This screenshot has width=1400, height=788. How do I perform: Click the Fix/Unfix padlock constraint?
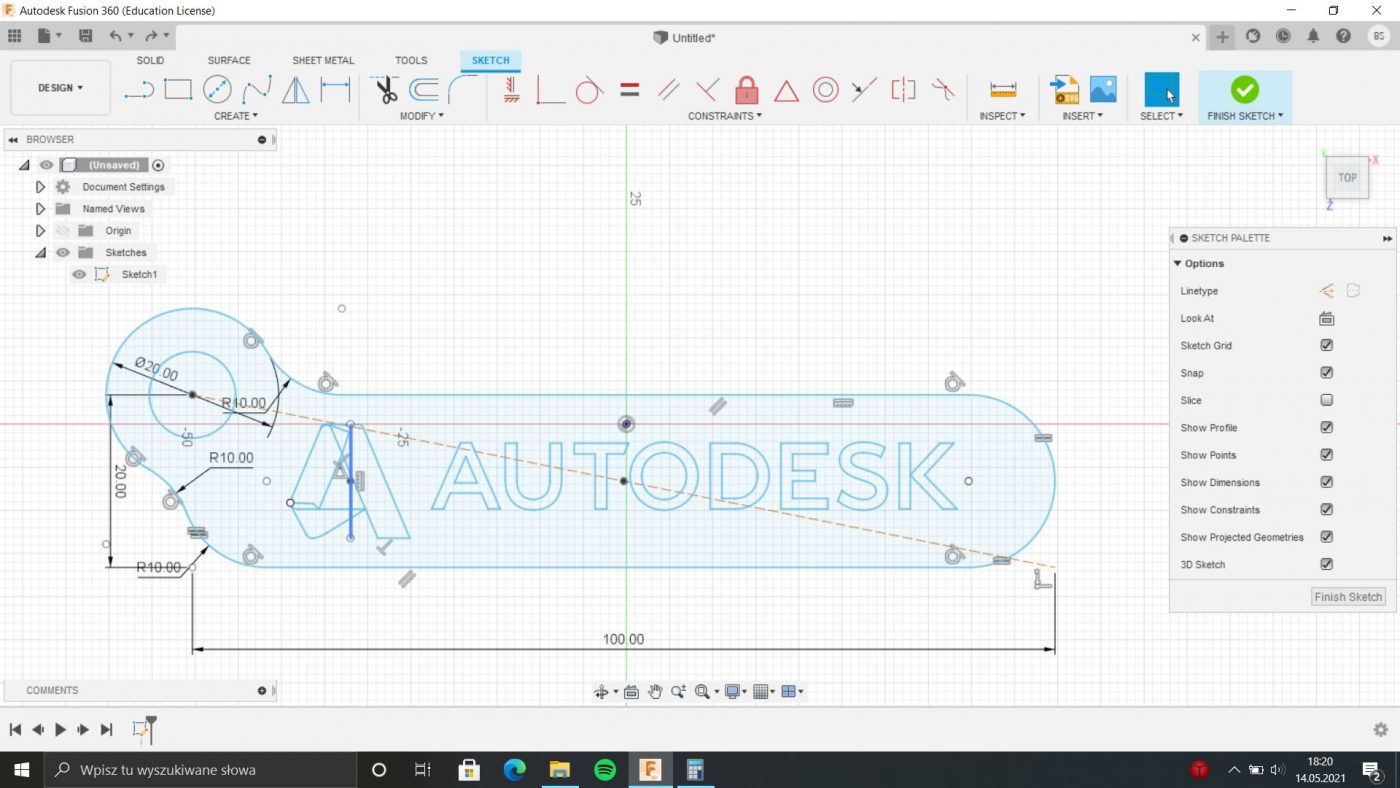[746, 90]
